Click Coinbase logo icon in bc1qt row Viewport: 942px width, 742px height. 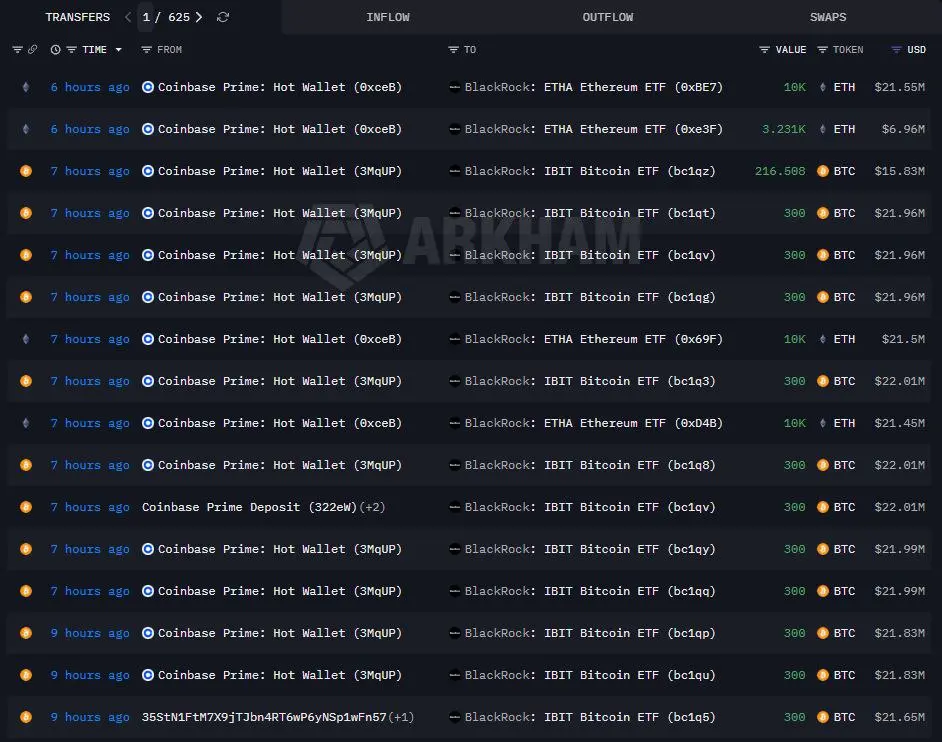tap(148, 213)
